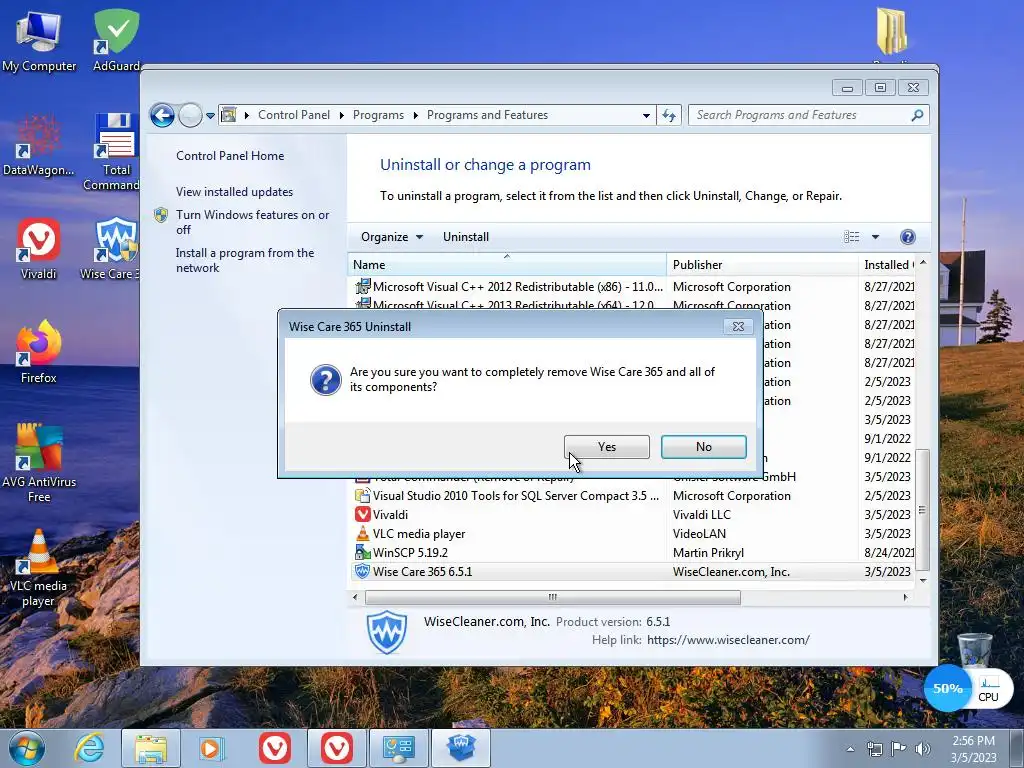
Task: Refresh the Programs and Features view
Action: pyautogui.click(x=669, y=116)
